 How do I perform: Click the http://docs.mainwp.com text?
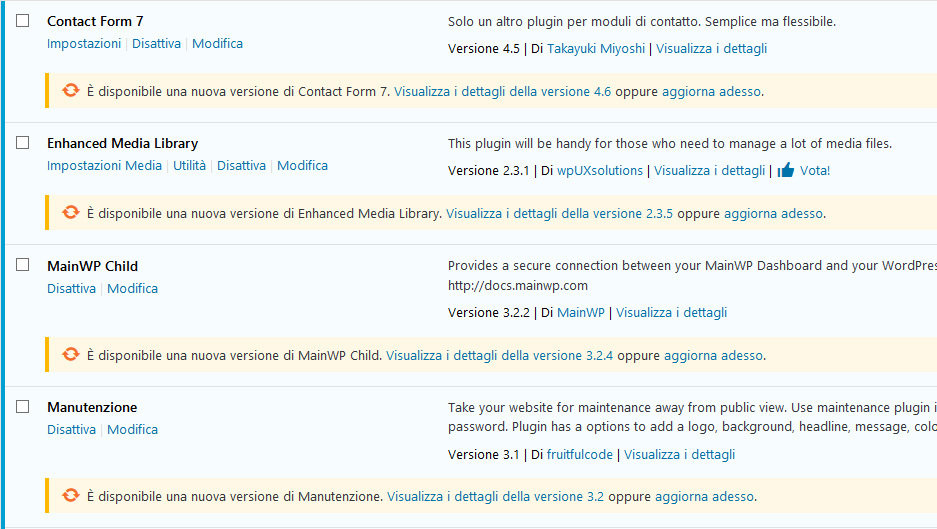point(518,286)
